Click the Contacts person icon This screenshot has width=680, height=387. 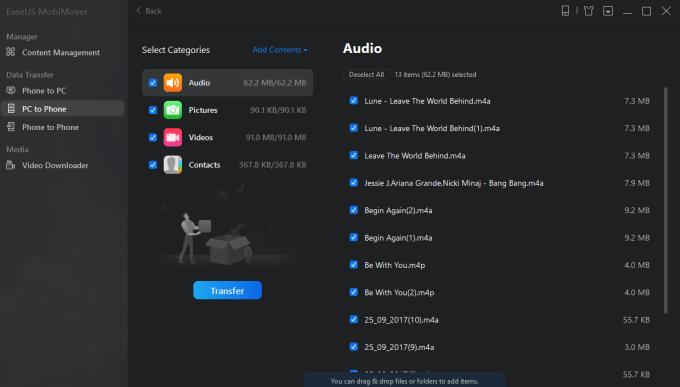point(173,165)
